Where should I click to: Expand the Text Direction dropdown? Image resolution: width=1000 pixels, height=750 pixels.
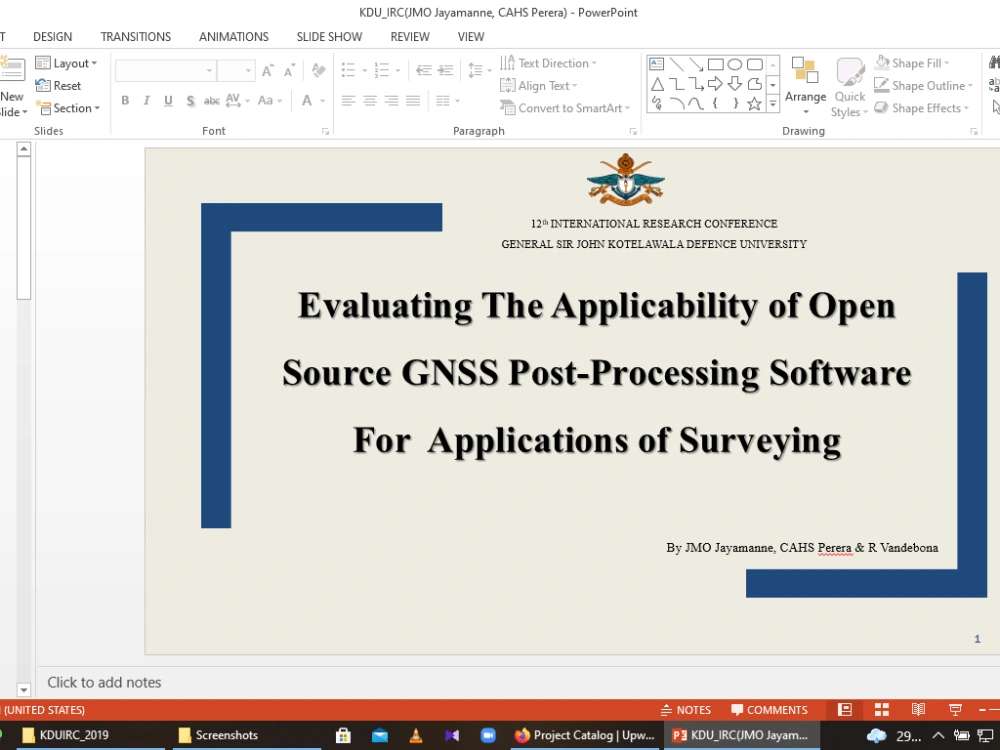549,63
